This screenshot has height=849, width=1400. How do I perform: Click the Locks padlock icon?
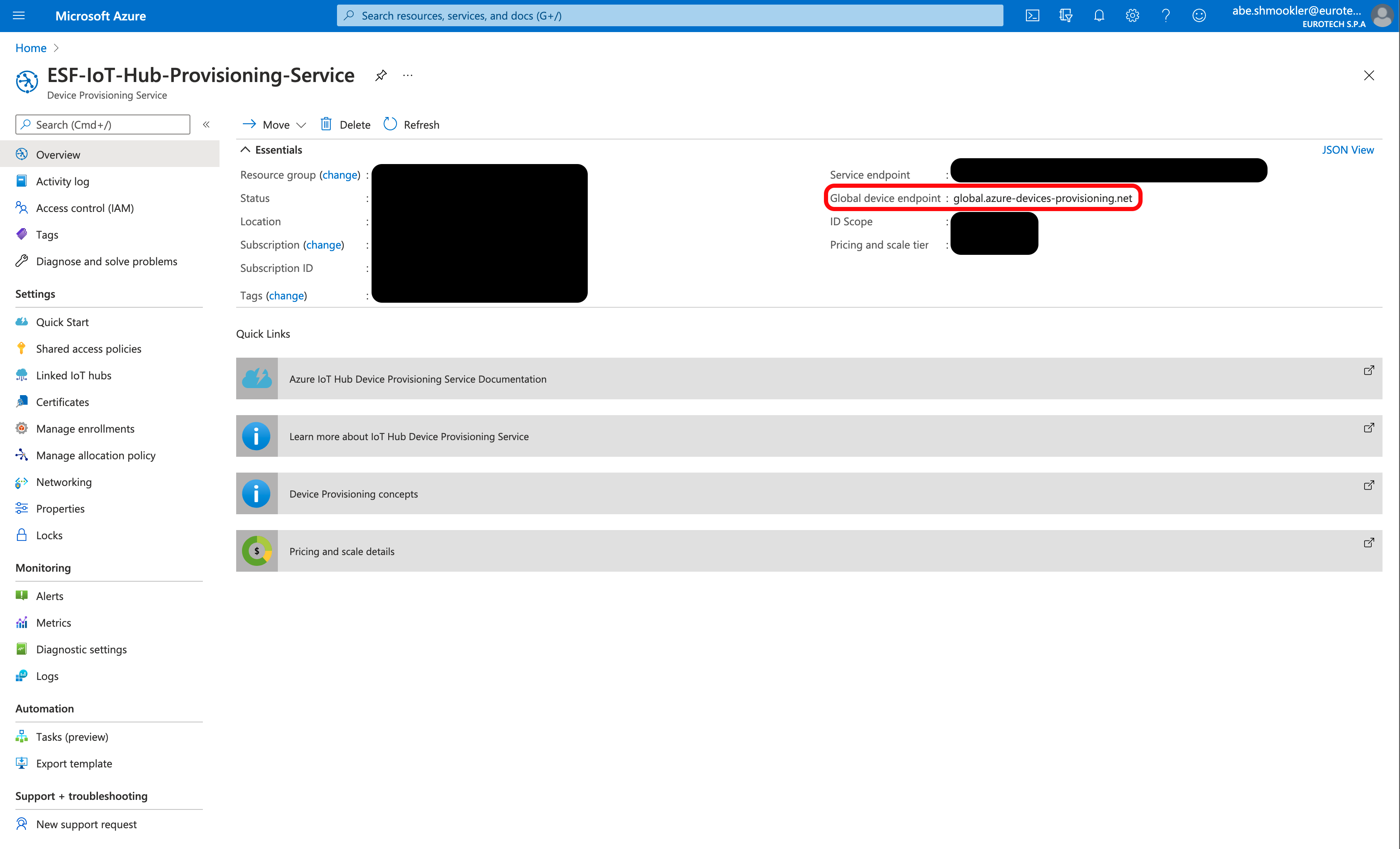22,535
